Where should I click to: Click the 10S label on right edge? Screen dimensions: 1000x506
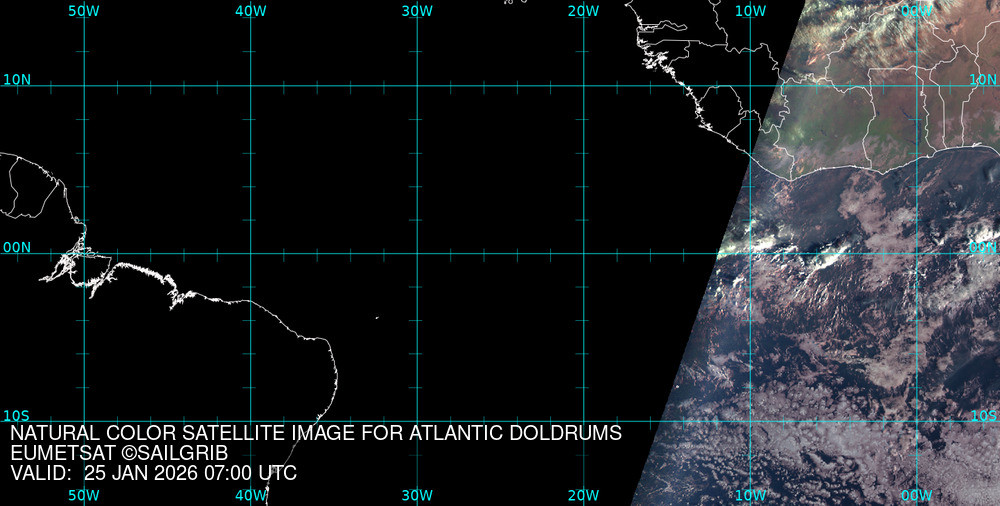983,415
